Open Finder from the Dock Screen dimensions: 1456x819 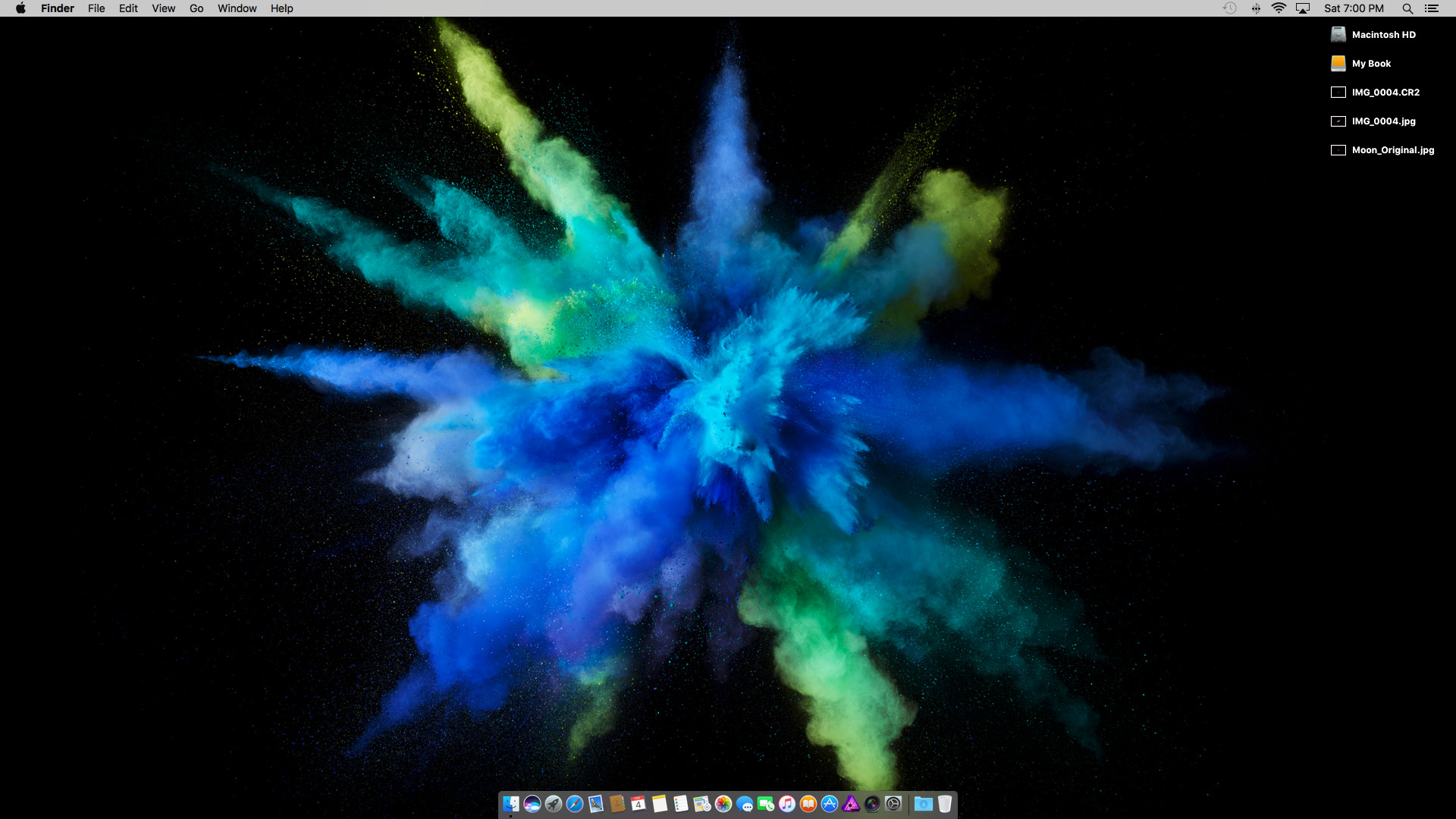[x=511, y=804]
